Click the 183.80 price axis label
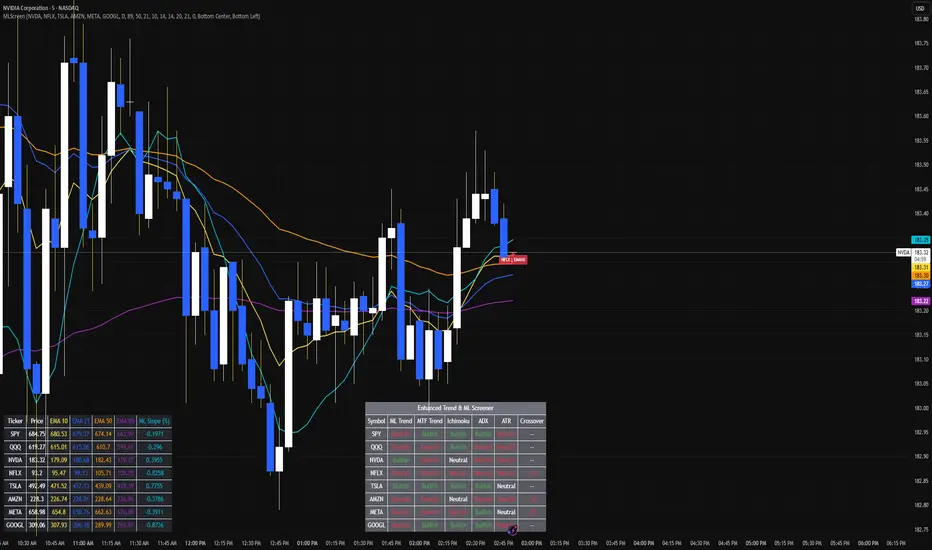This screenshot has height=550, width=932. [921, 19]
